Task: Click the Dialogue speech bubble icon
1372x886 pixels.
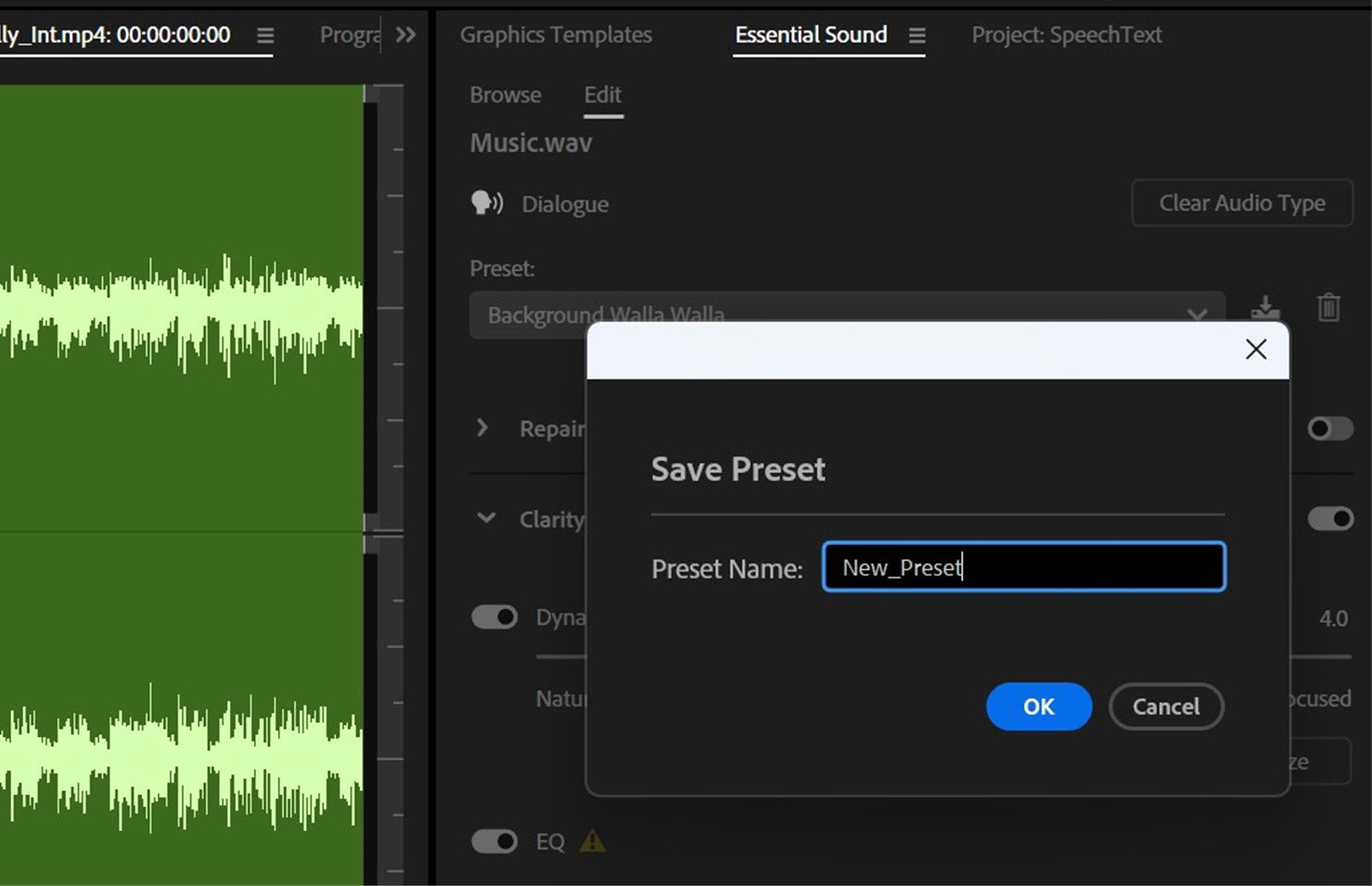Action: pos(485,203)
